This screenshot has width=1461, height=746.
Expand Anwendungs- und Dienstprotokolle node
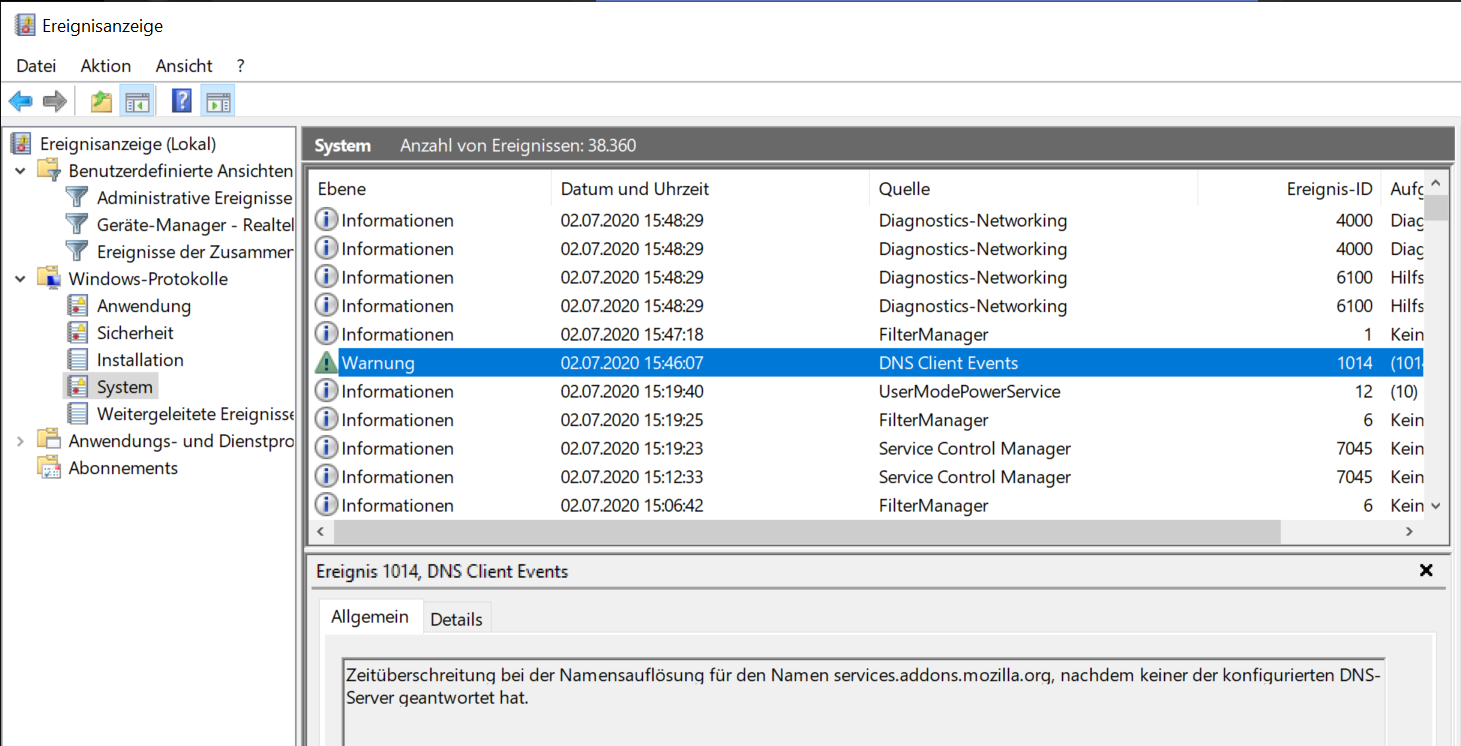(x=21, y=441)
